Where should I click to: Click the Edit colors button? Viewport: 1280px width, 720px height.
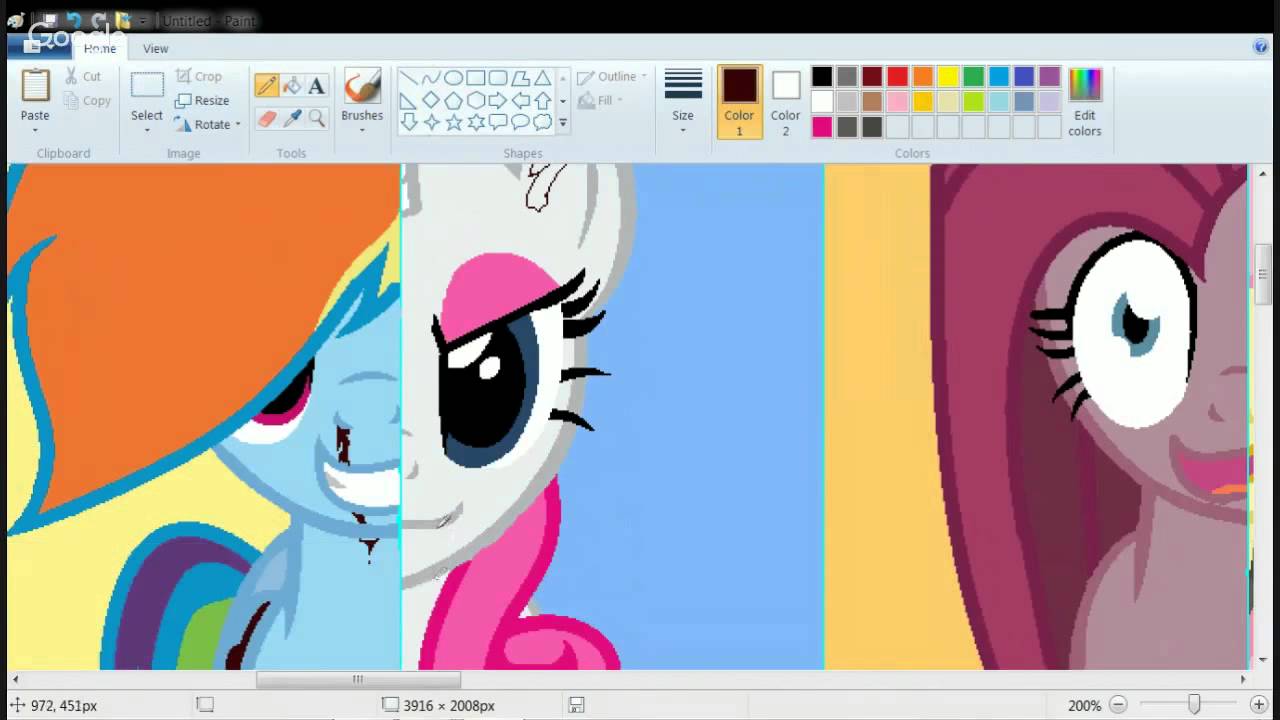point(1084,101)
